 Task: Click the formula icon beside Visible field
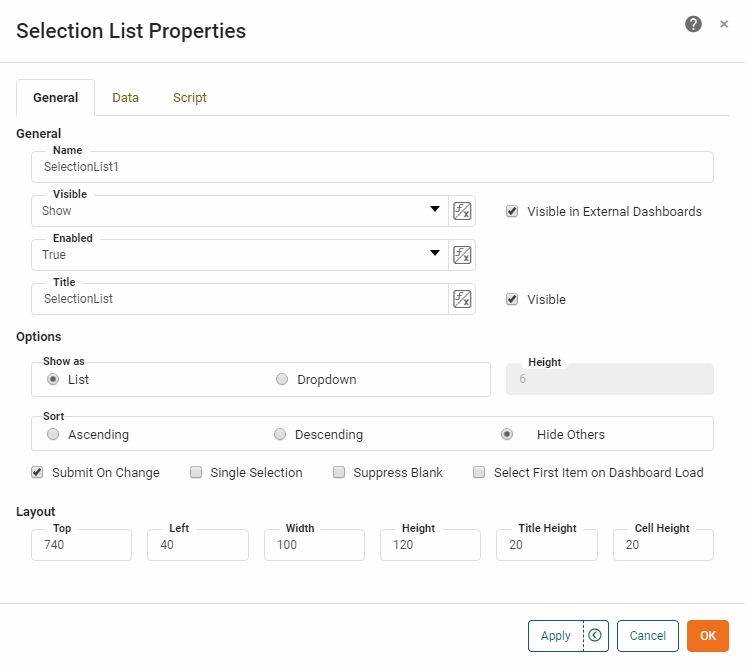[462, 211]
